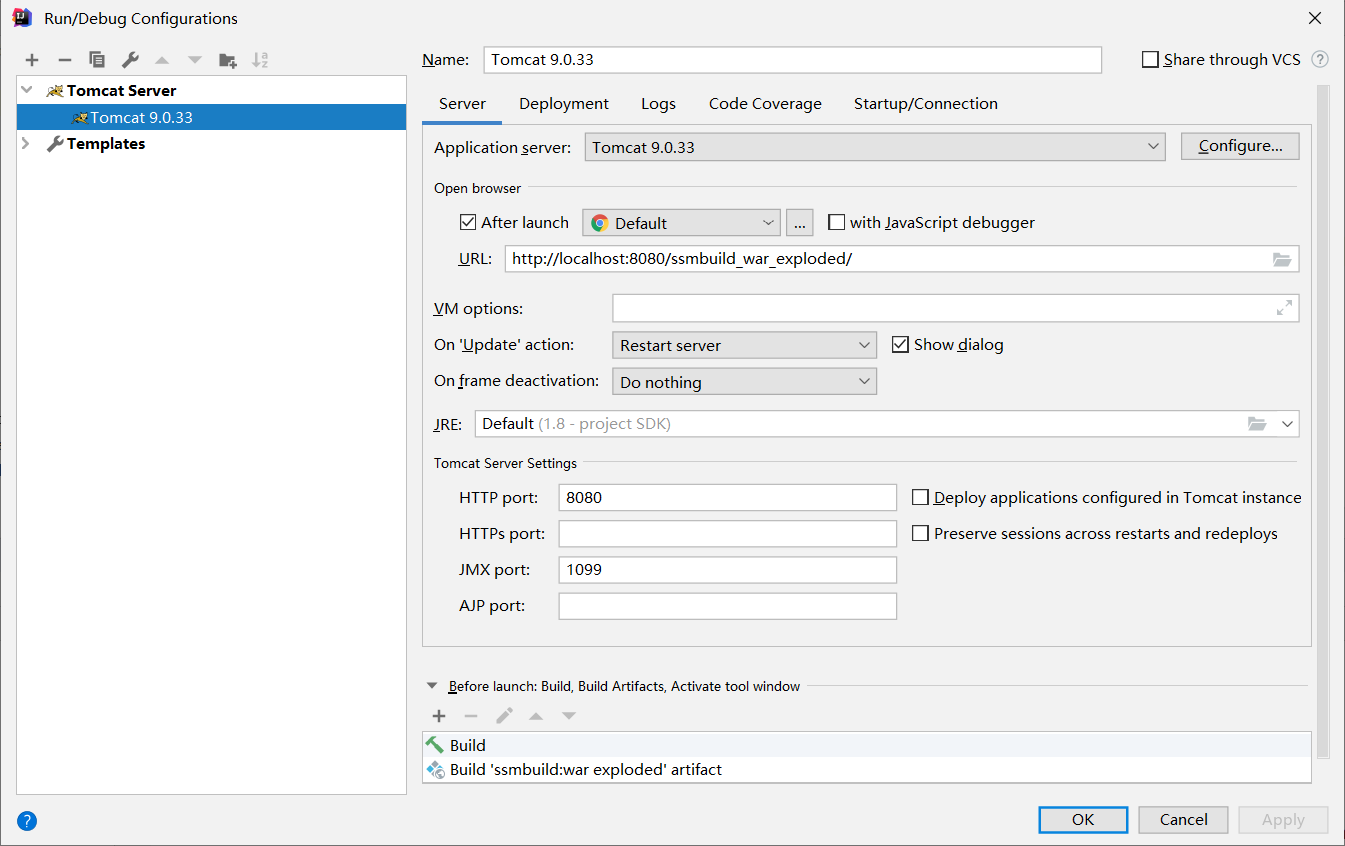Switch to the Deployment tab
This screenshot has height=846, width=1345.
(x=564, y=104)
